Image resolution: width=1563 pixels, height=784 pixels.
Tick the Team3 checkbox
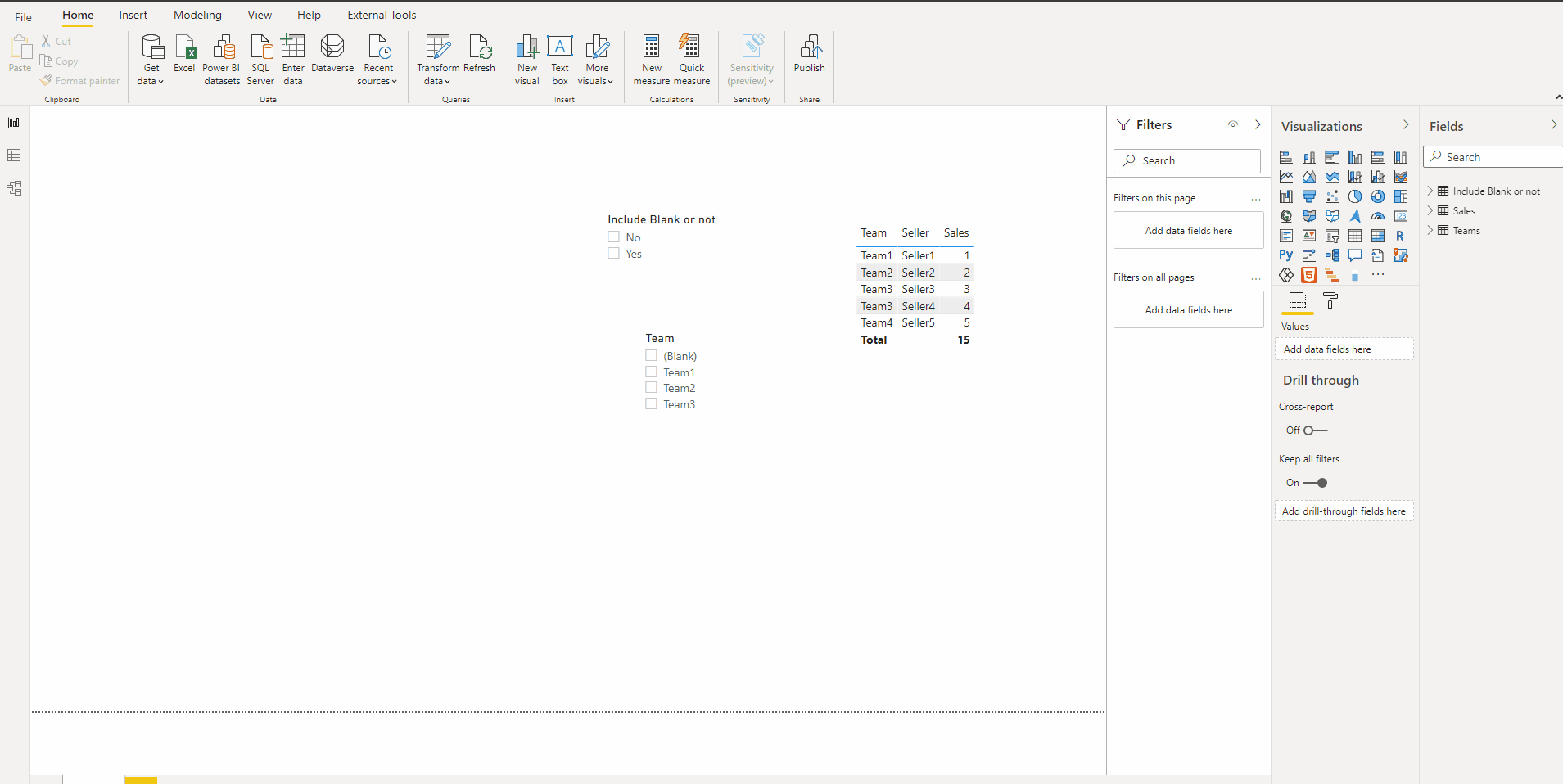pyautogui.click(x=651, y=404)
